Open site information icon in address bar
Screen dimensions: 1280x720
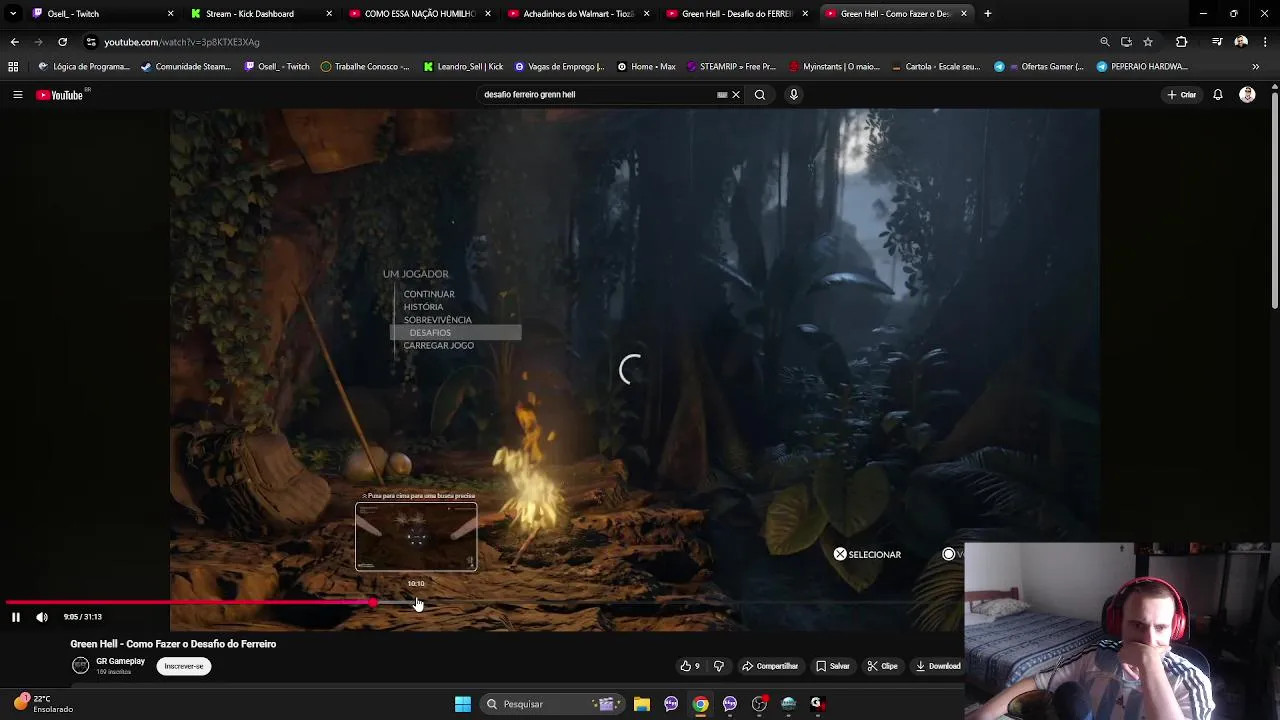(91, 42)
